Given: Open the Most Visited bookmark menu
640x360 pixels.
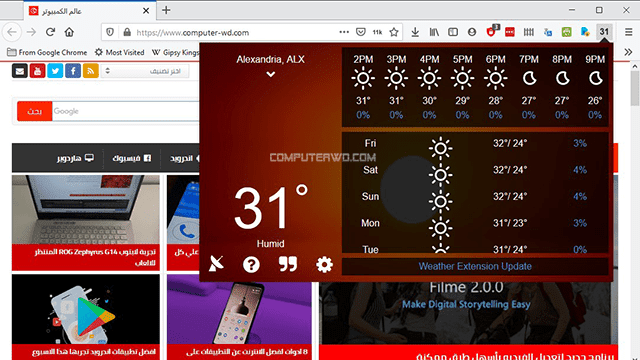Looking at the screenshot, I should click(x=120, y=52).
